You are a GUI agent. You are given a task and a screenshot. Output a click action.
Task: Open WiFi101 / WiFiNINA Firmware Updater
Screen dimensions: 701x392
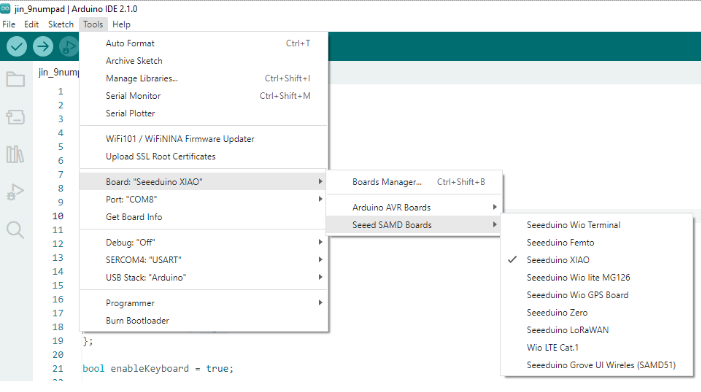coord(204,139)
